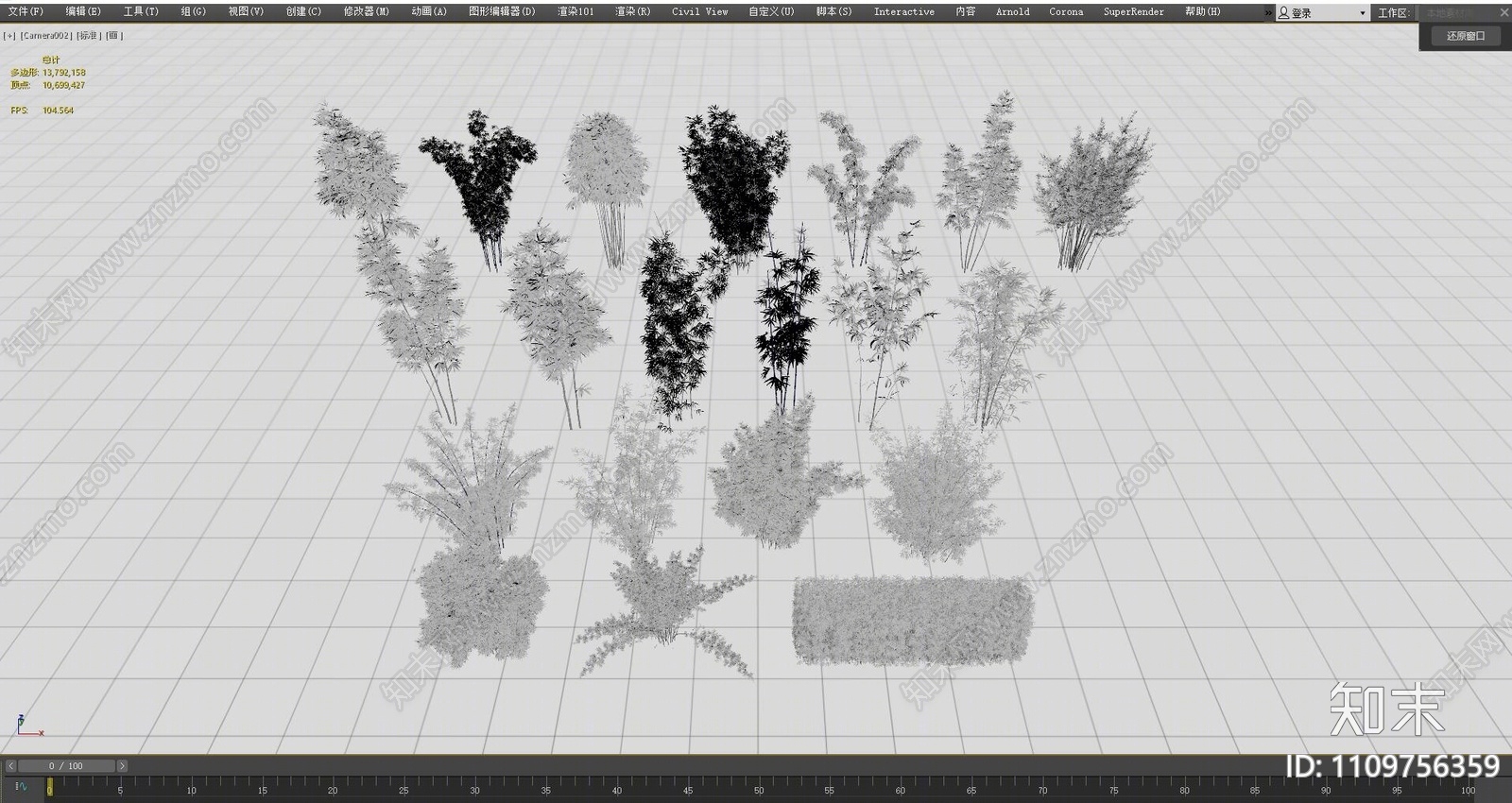
Task: Open the 修改器(M) menu
Action: (x=366, y=11)
